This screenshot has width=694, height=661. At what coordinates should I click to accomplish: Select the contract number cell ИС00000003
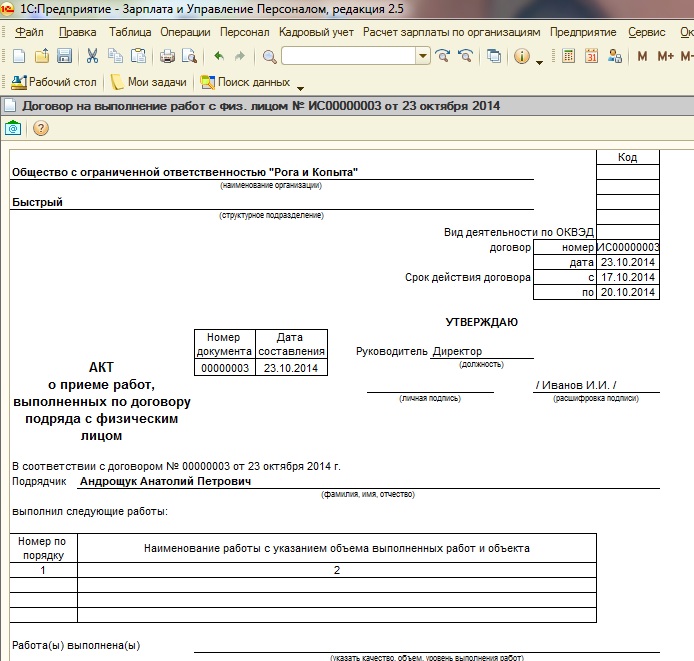[628, 247]
